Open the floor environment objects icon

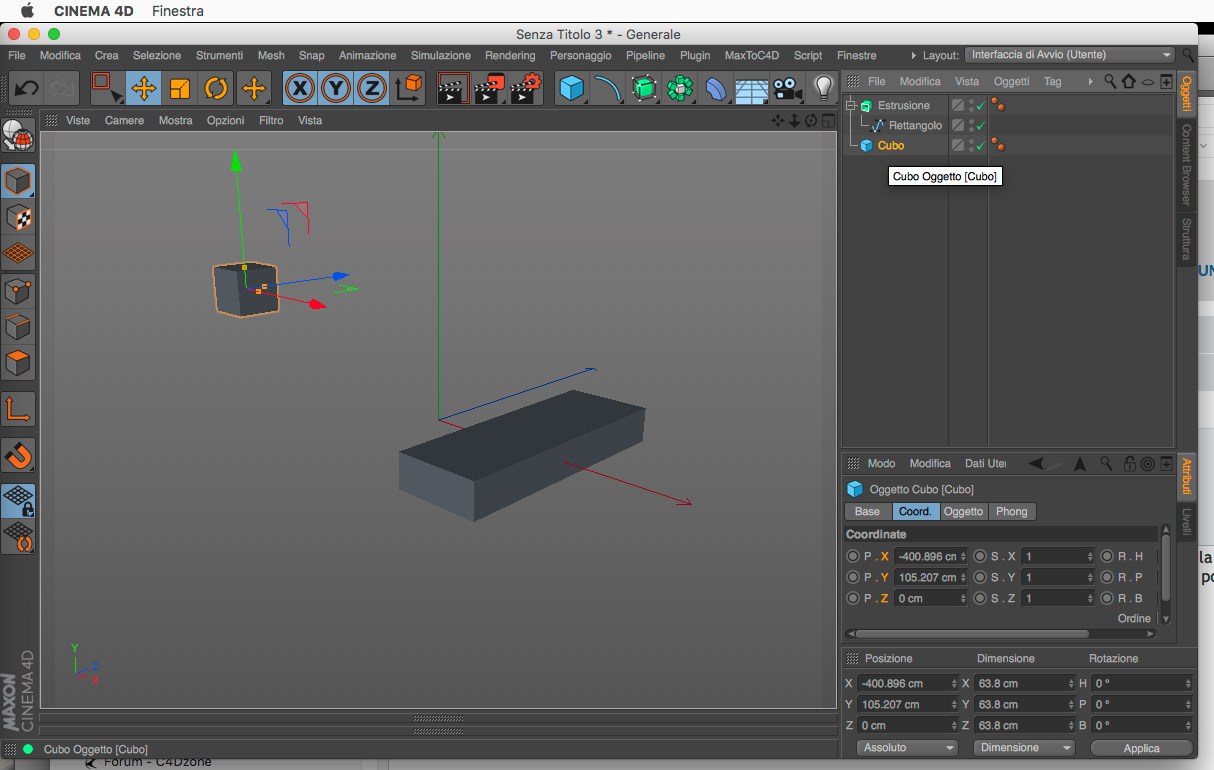(752, 88)
